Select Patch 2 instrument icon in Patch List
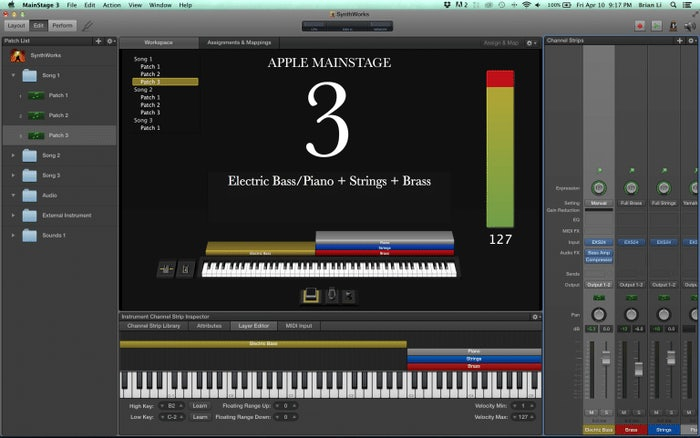Viewport: 700px width, 438px height. click(35, 115)
